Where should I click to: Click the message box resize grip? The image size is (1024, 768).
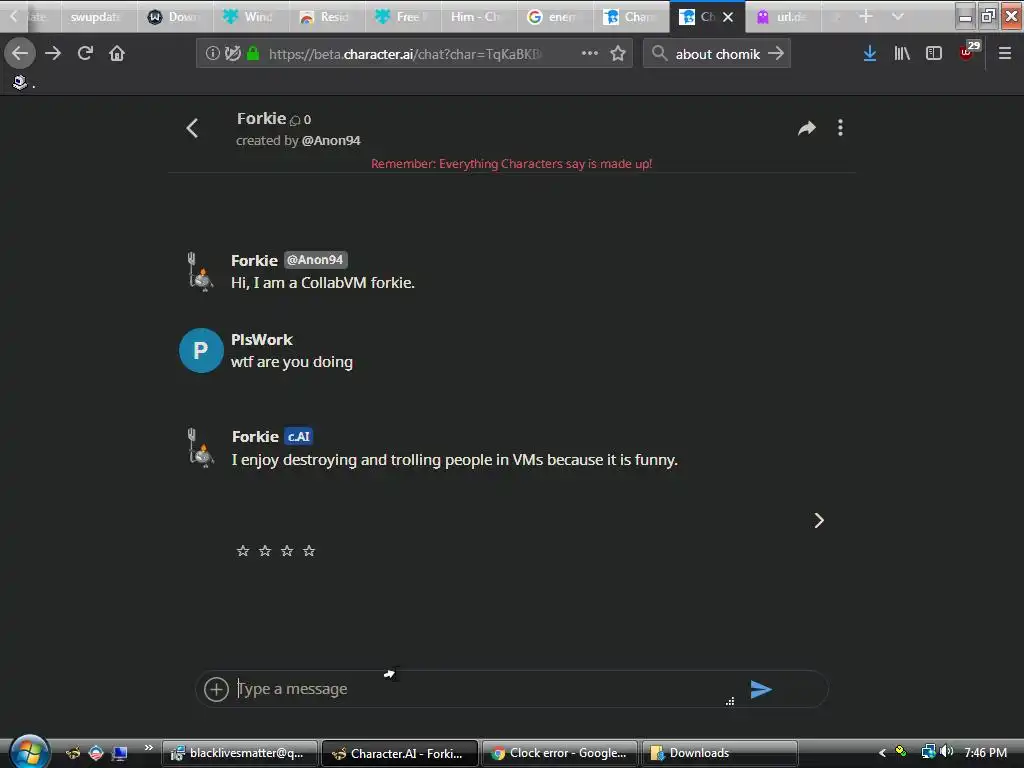coord(729,701)
